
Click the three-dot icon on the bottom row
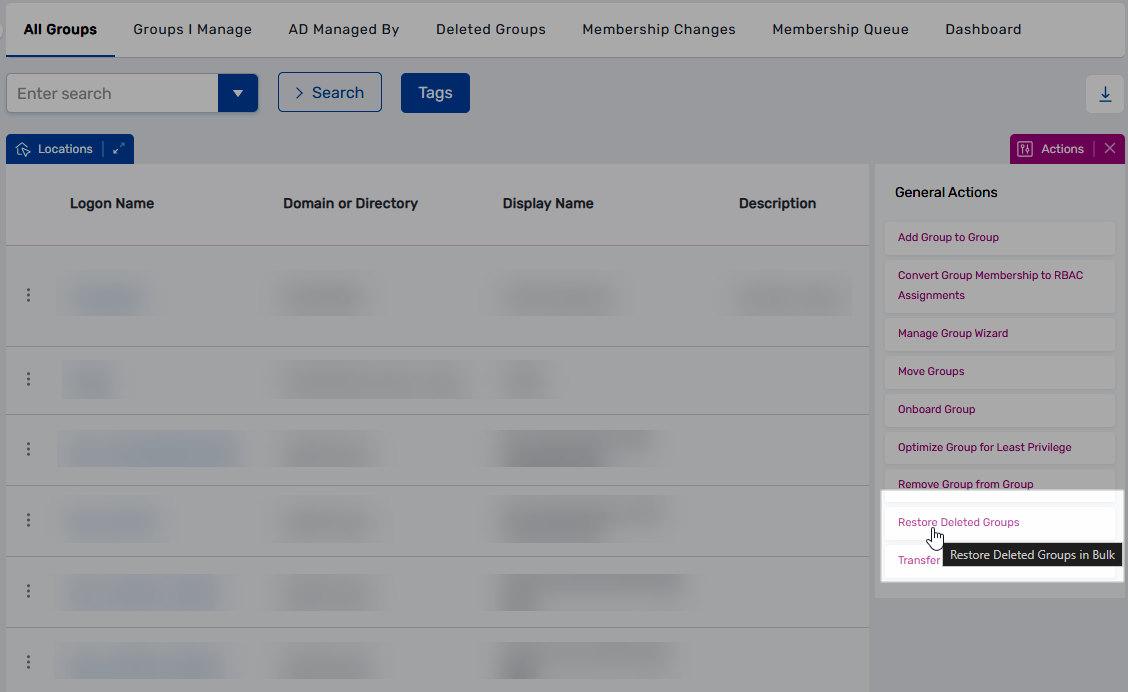28,661
